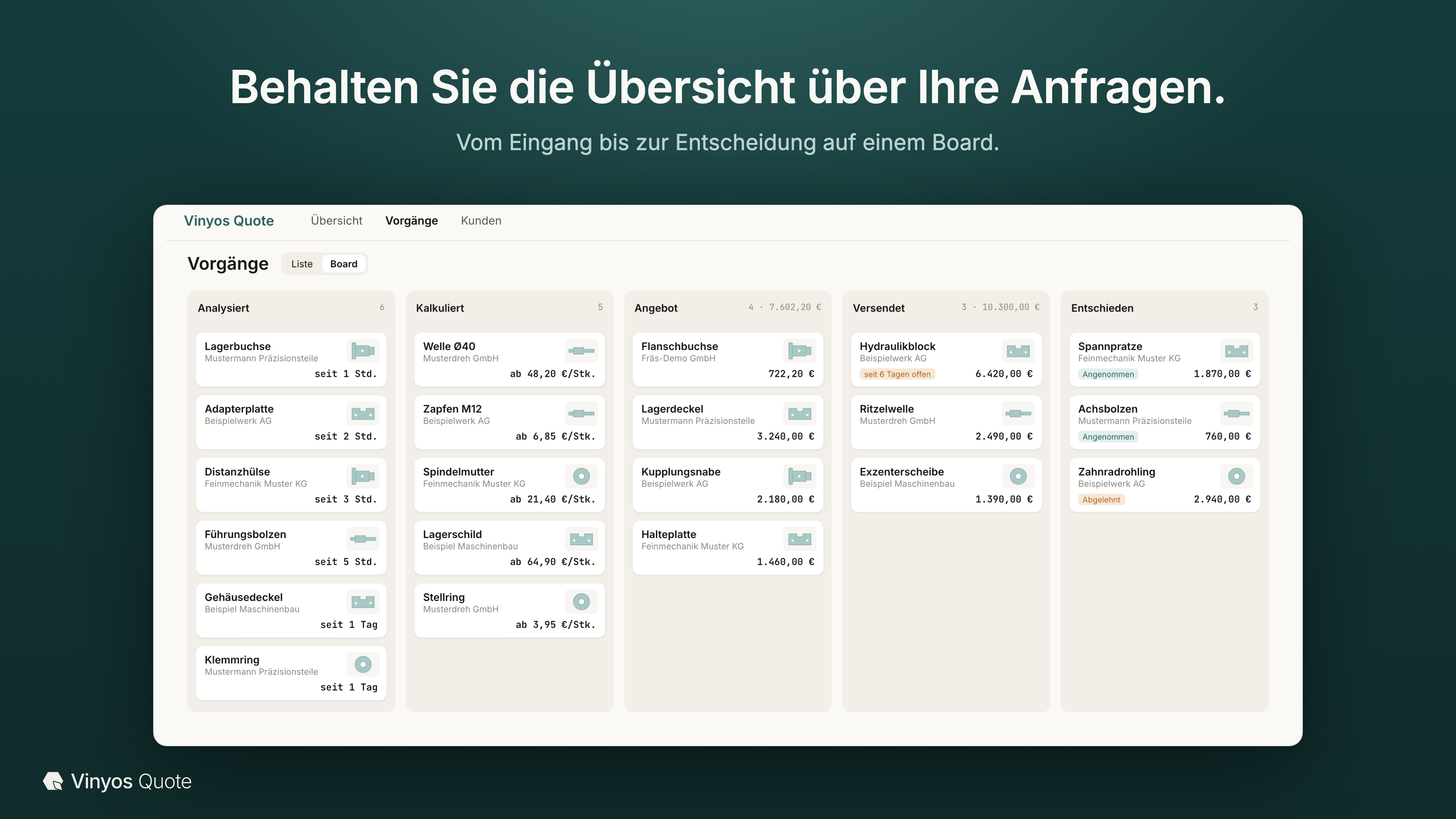Screen dimensions: 1456x819
Task: Click the Flanschbuchse part icon
Action: [800, 351]
